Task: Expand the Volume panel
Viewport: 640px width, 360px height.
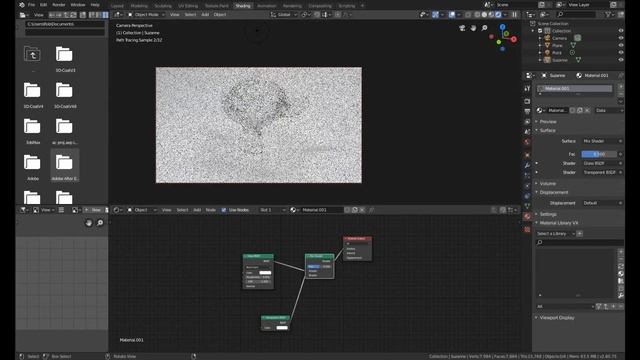Action: pyautogui.click(x=548, y=184)
